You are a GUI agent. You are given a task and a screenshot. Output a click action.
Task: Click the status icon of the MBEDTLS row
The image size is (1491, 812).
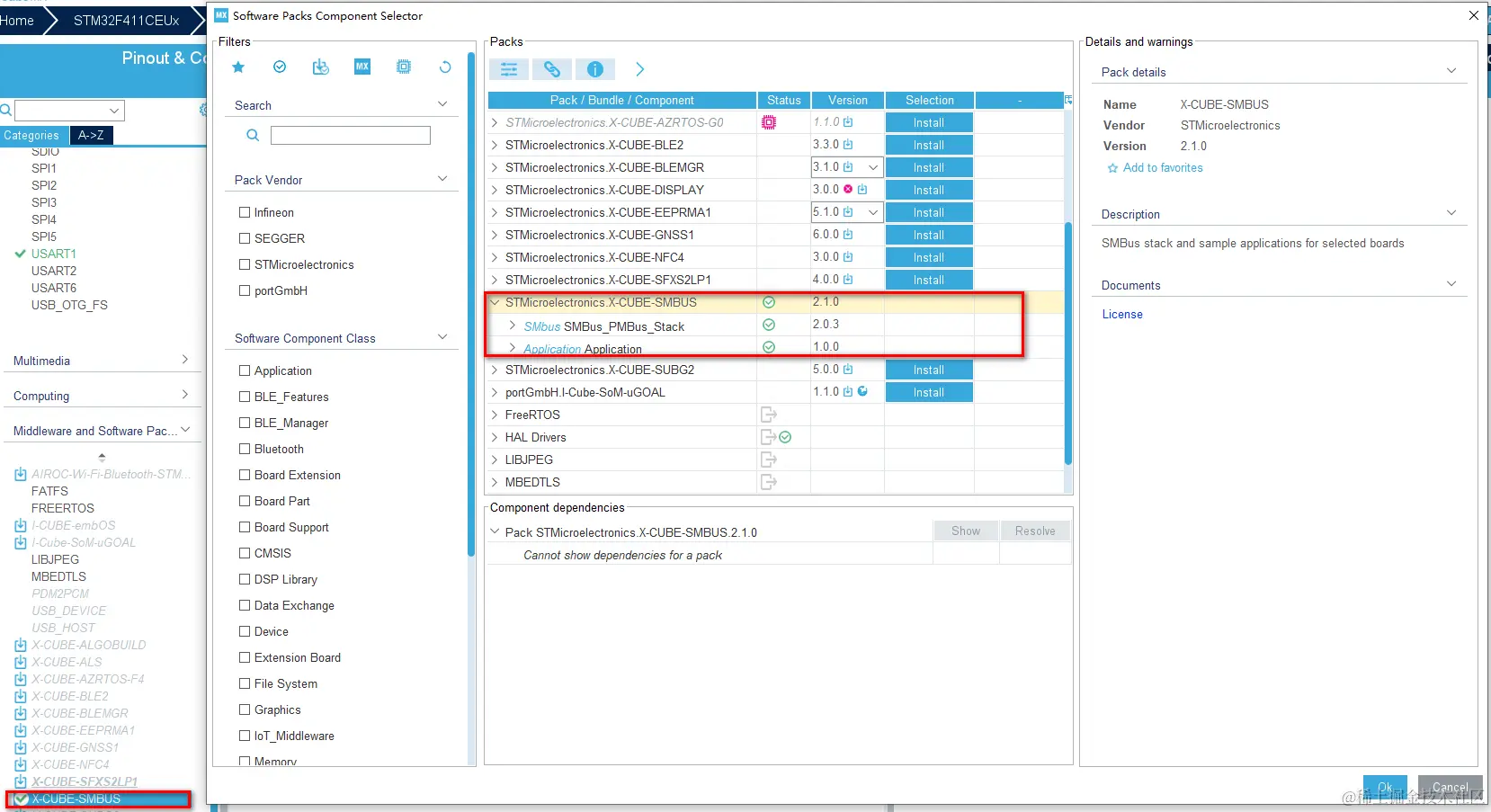click(x=769, y=482)
